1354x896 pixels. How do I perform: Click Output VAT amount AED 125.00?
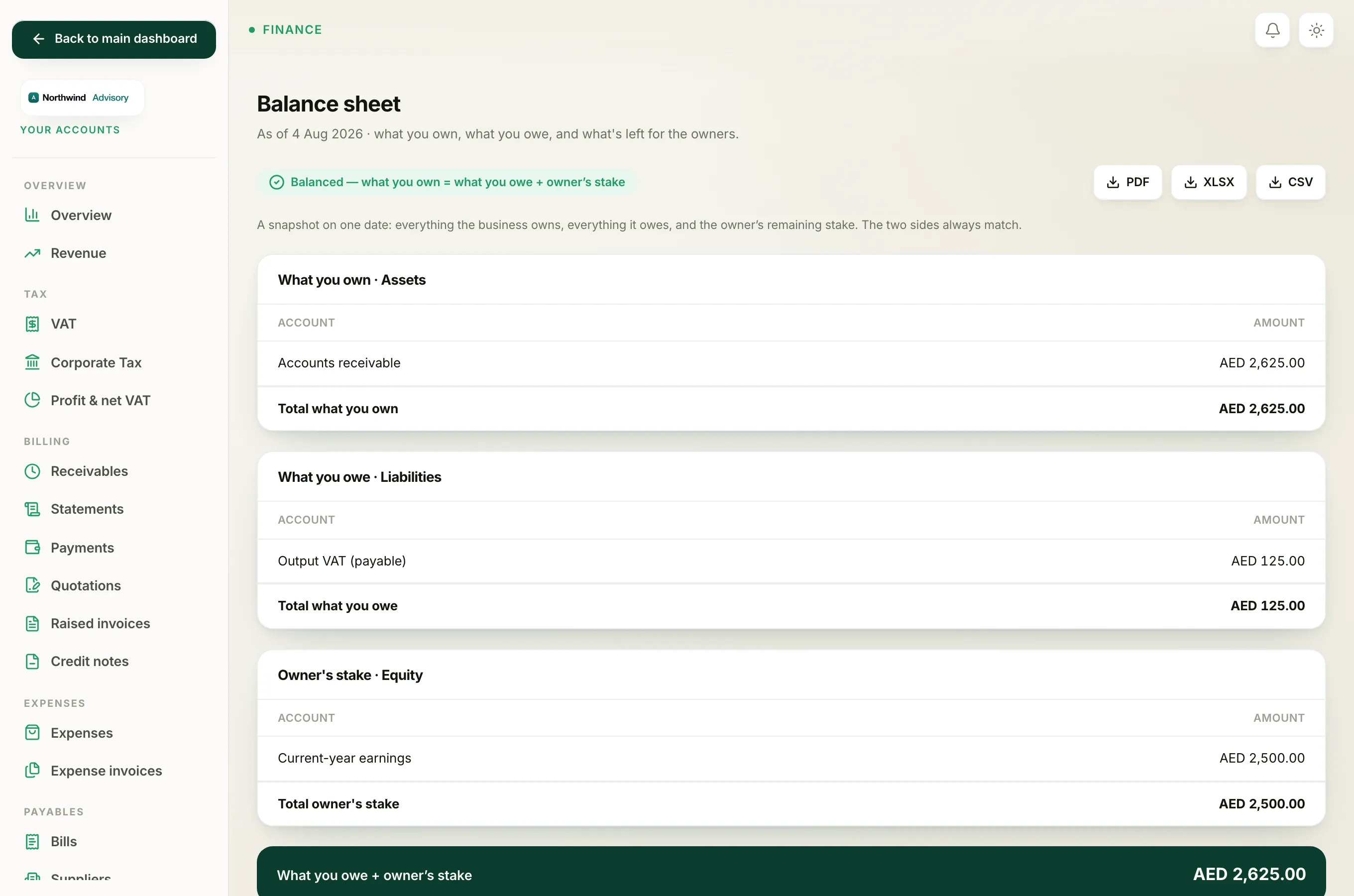coord(1267,560)
